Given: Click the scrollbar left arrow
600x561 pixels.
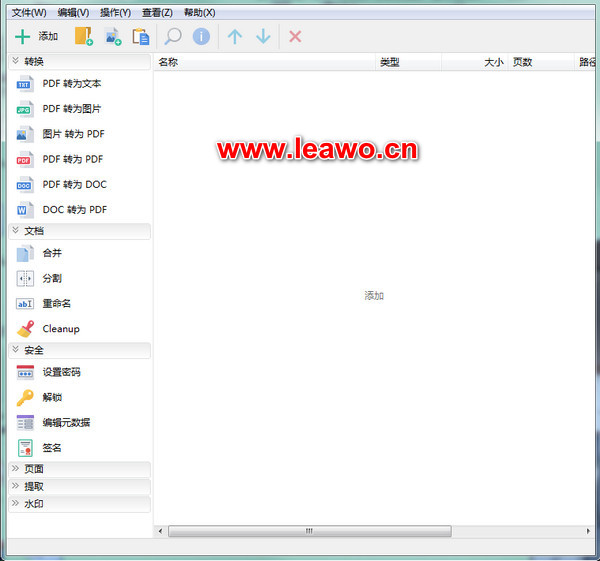Looking at the screenshot, I should pyautogui.click(x=160, y=531).
